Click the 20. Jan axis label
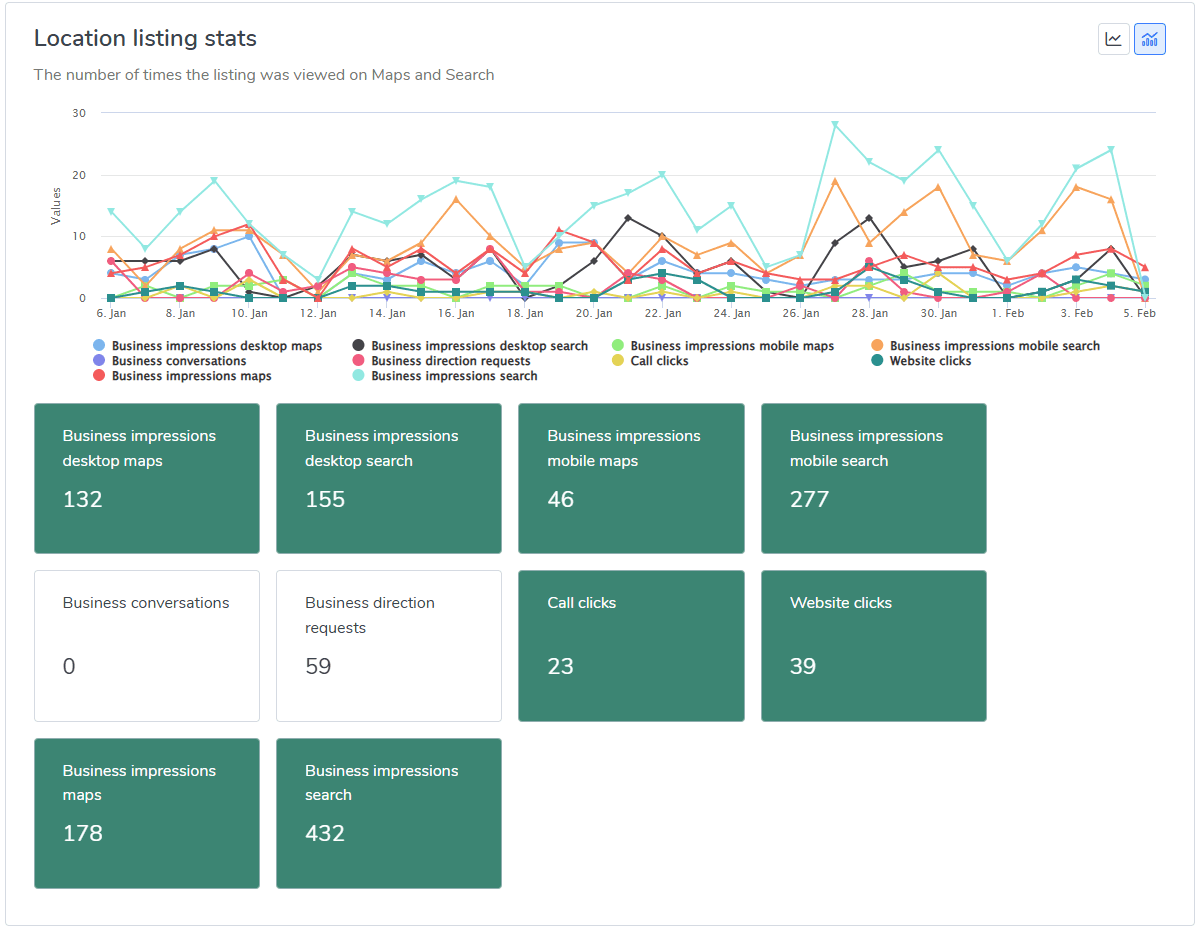 (x=593, y=313)
